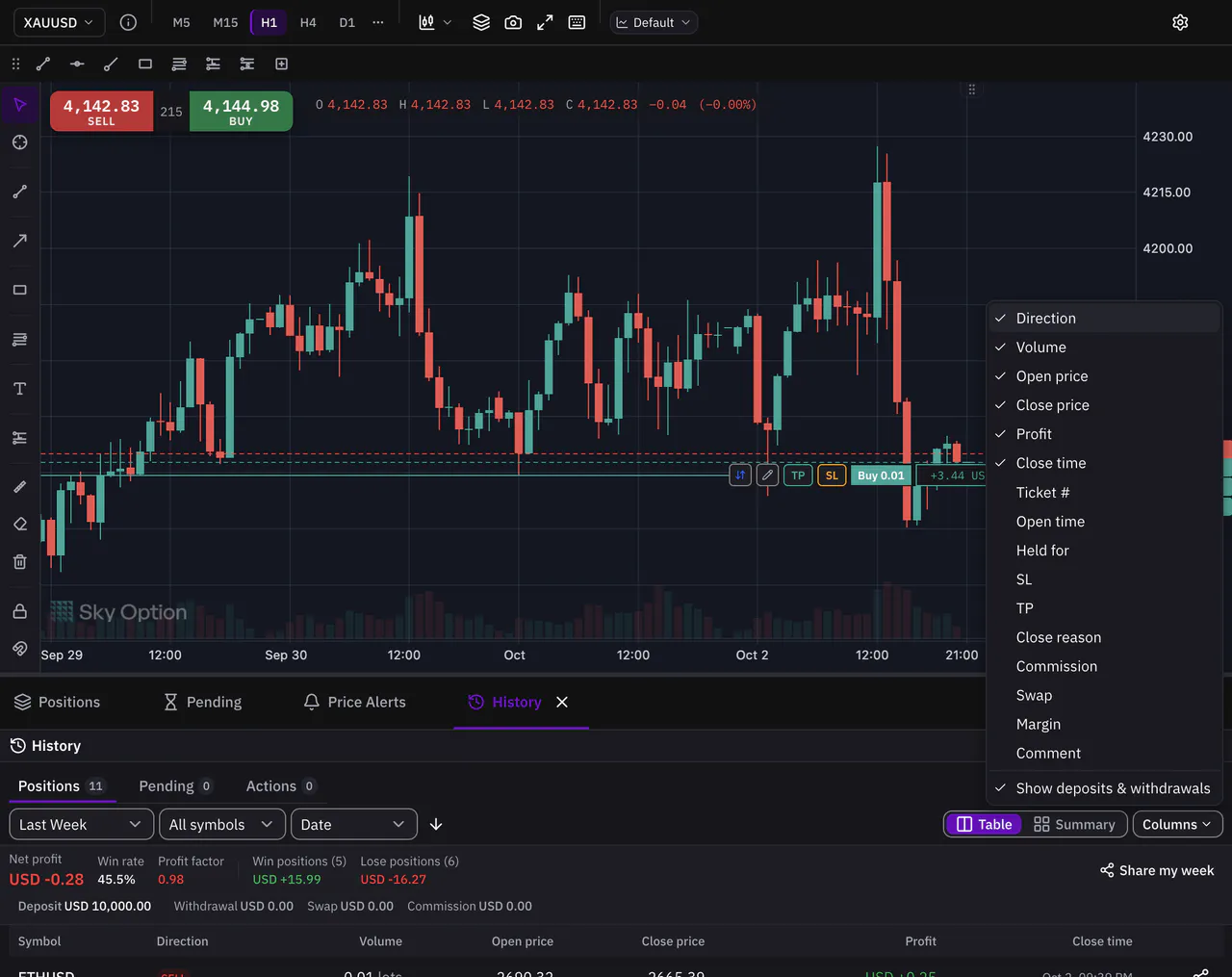Uncheck the Volume column

[1104, 347]
